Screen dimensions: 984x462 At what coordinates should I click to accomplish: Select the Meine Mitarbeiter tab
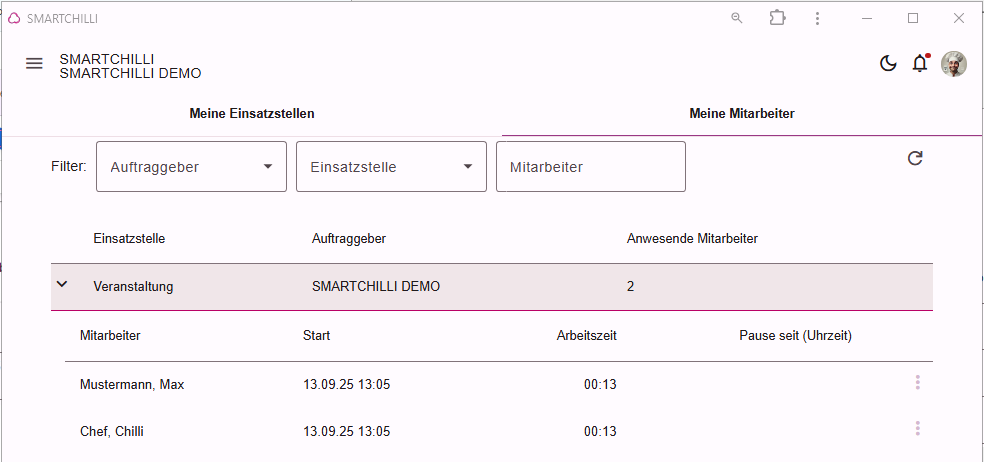(742, 114)
